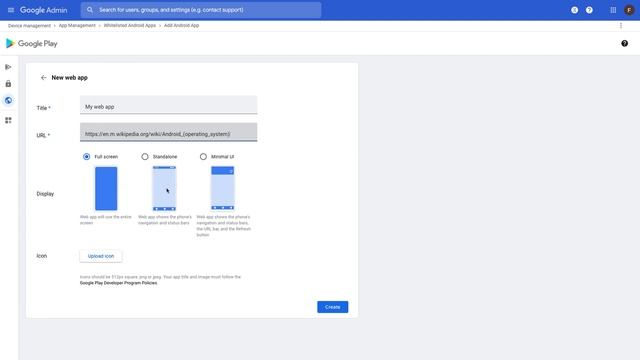Open the Google apps grid launcher
The image size is (640, 360).
(613, 10)
